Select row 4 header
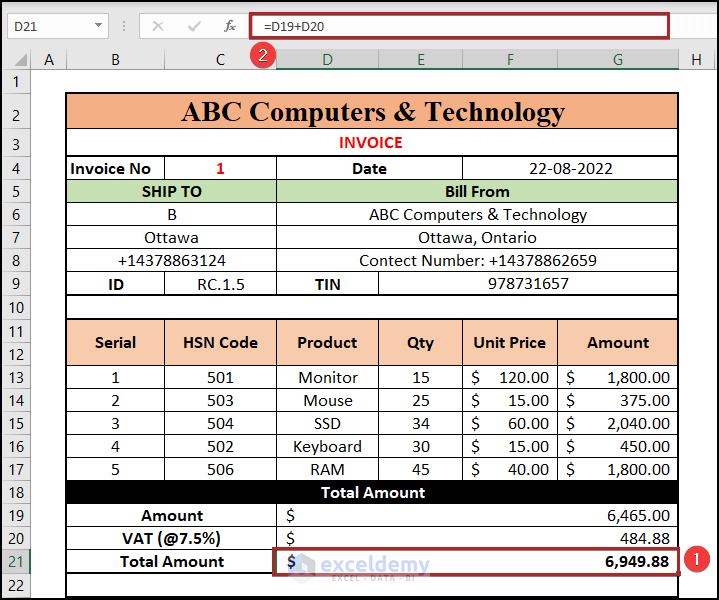The width and height of the screenshot is (719, 600). [x=16, y=168]
